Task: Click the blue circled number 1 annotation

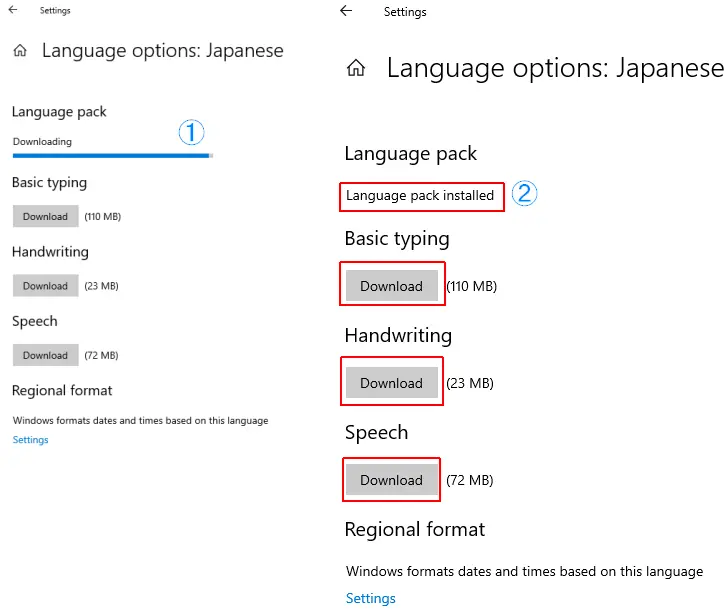Action: click(191, 132)
